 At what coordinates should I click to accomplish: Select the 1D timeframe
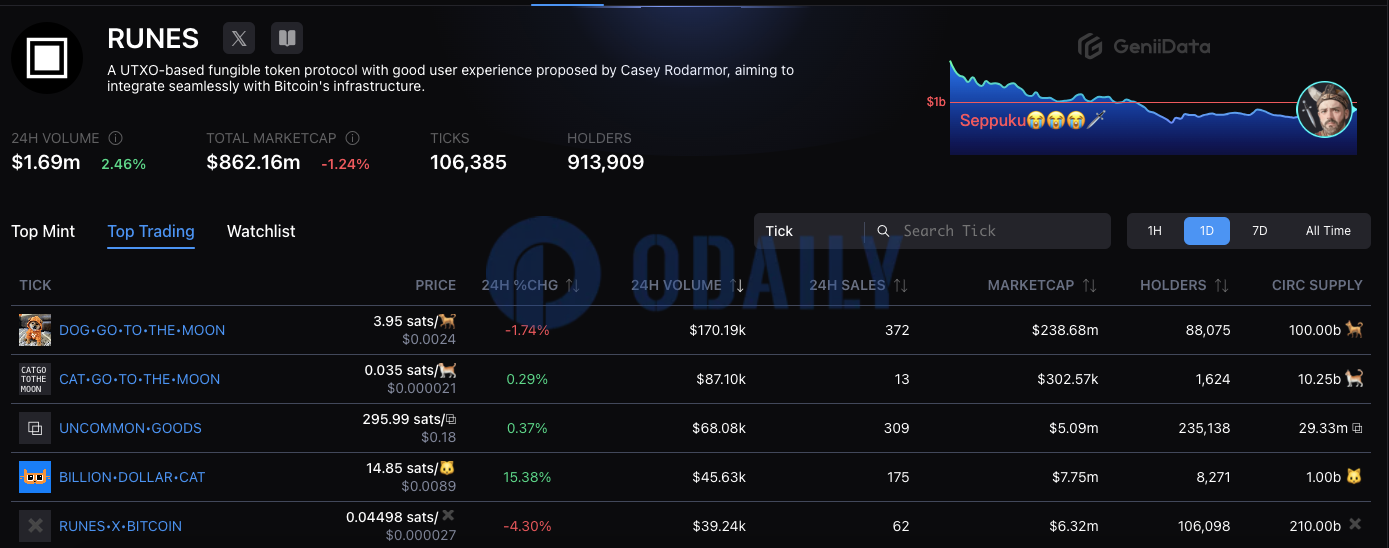1207,231
